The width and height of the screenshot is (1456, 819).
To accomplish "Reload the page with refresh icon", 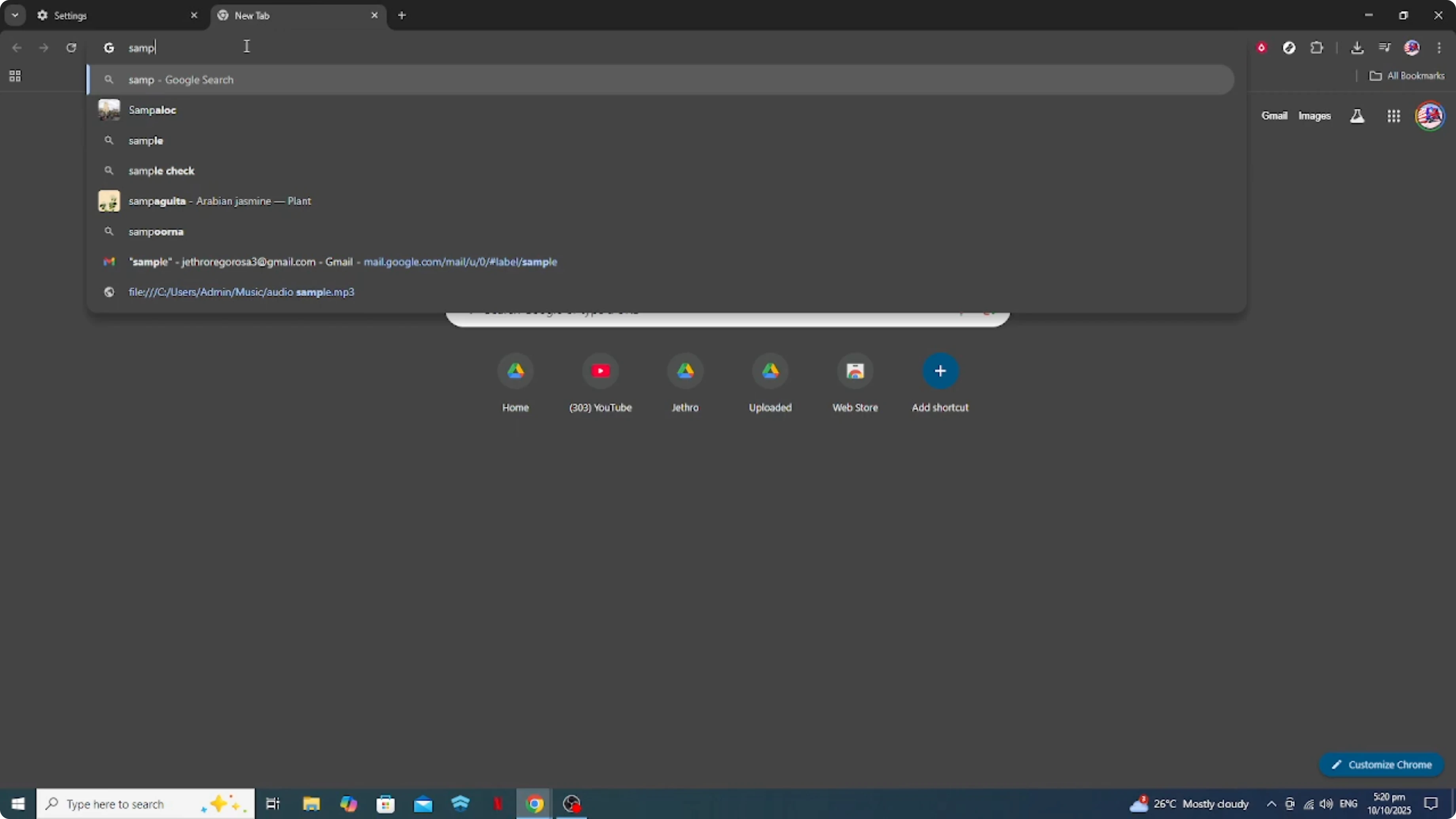I will click(71, 47).
